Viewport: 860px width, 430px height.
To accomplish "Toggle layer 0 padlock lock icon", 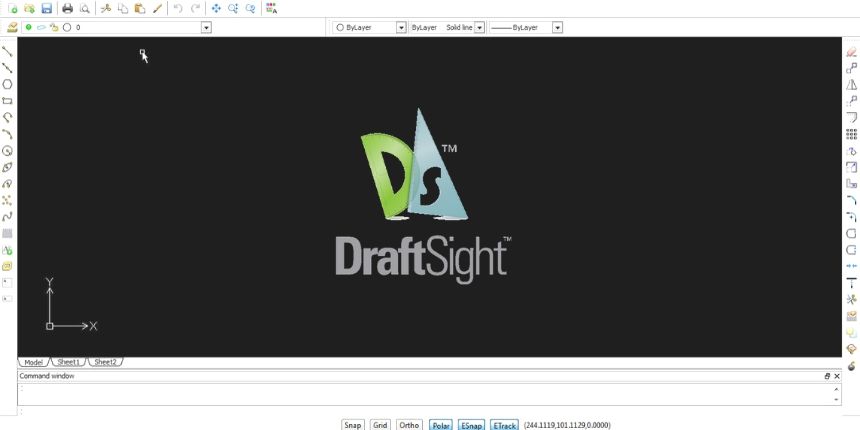I will [x=54, y=27].
